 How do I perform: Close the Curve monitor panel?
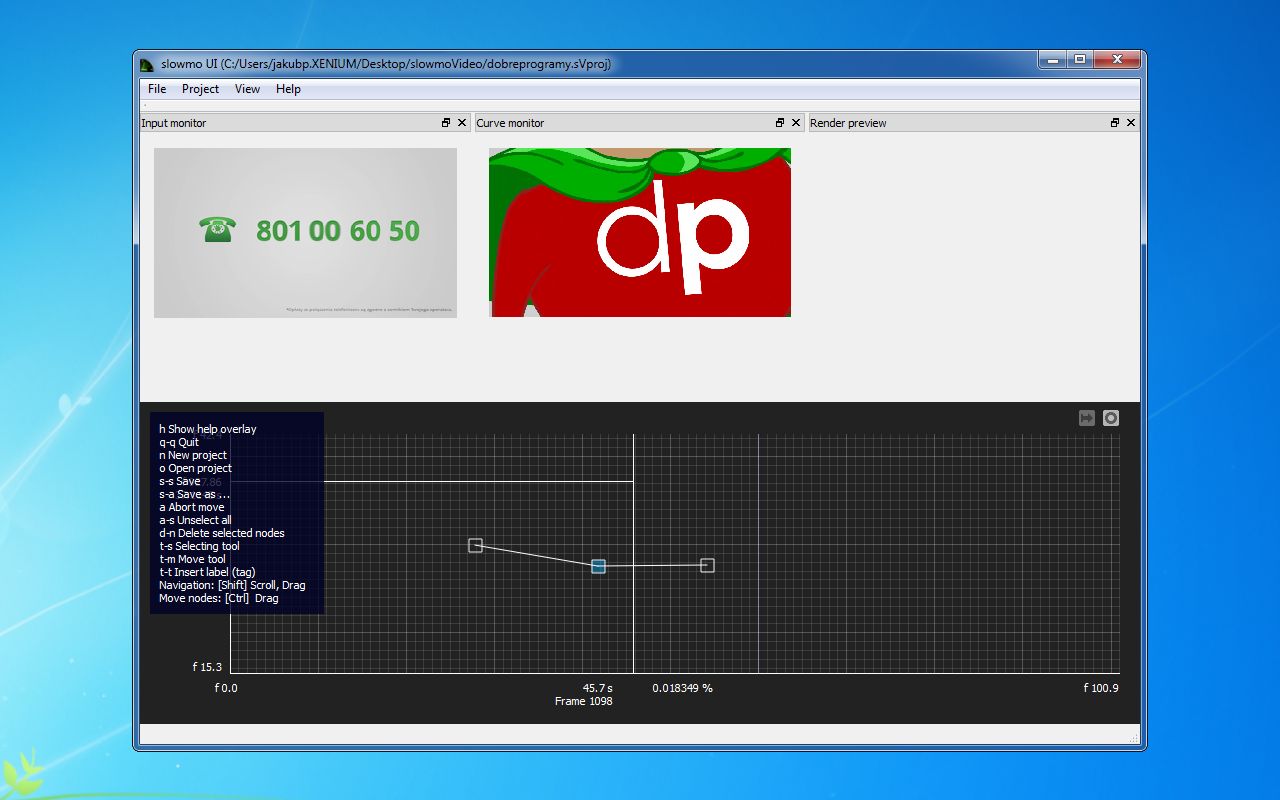point(796,123)
